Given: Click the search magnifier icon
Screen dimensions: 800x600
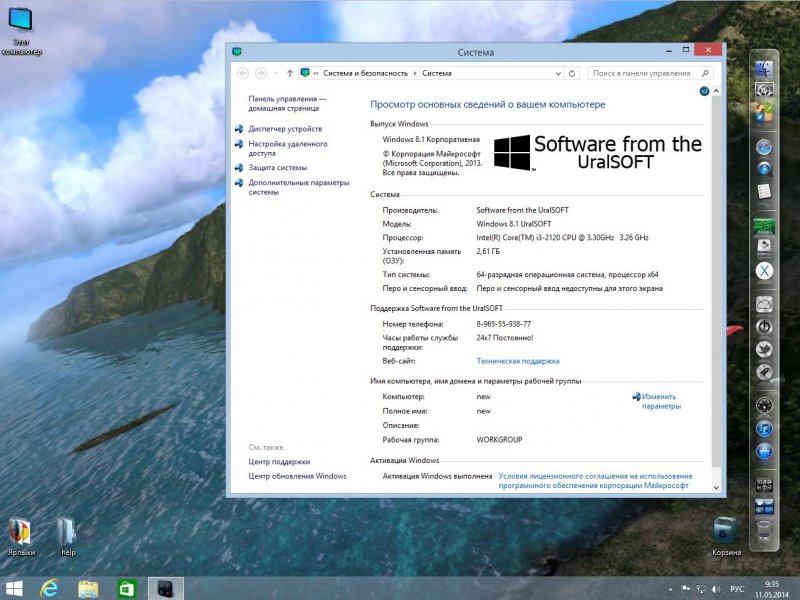Looking at the screenshot, I should click(x=705, y=73).
